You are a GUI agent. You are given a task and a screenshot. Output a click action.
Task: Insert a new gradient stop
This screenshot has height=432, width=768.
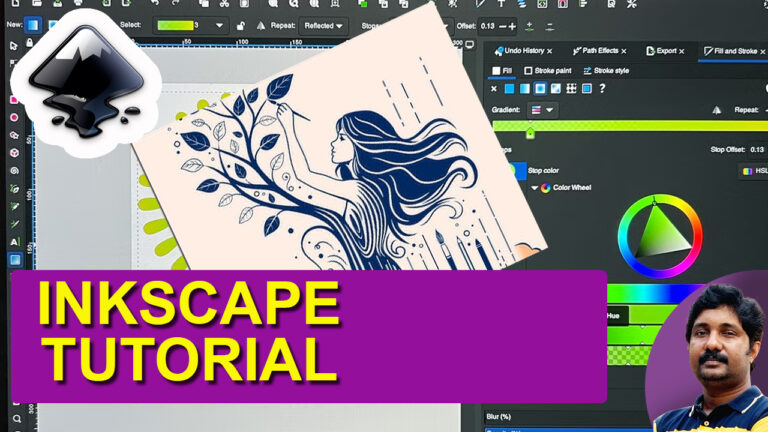[x=529, y=26]
